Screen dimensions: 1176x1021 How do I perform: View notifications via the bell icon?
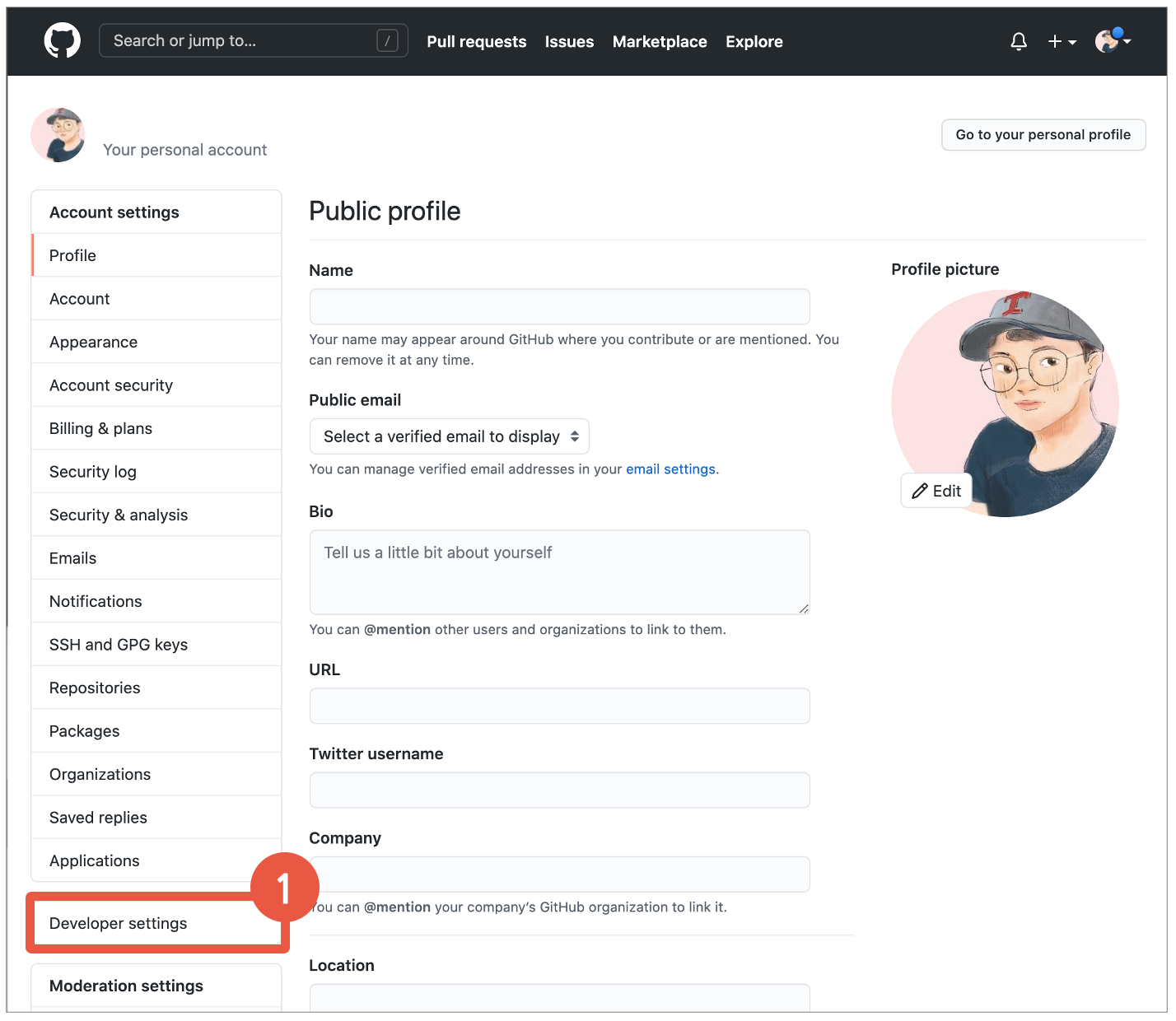[1019, 41]
